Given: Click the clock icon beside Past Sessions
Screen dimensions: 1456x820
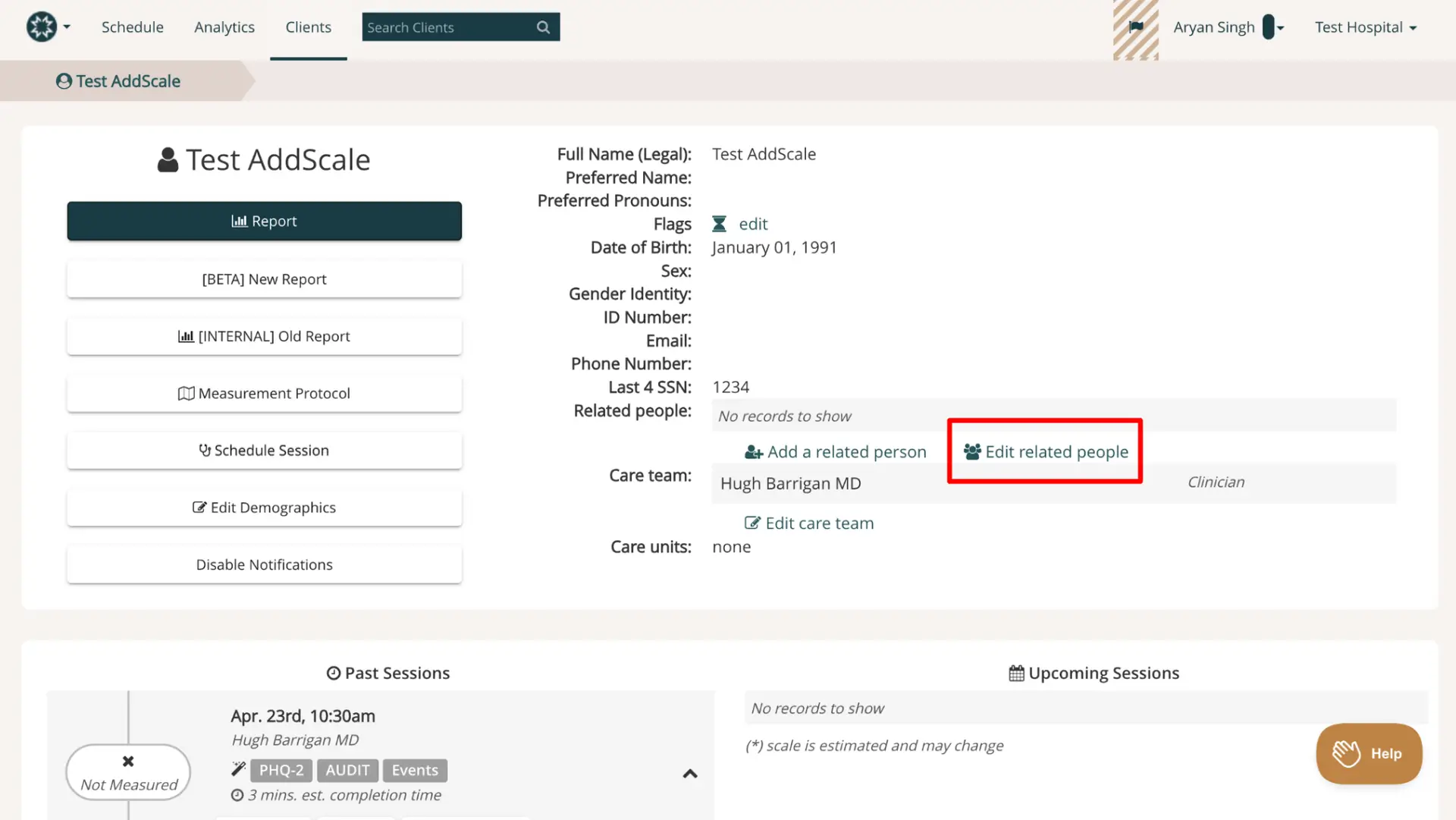Looking at the screenshot, I should pos(333,672).
